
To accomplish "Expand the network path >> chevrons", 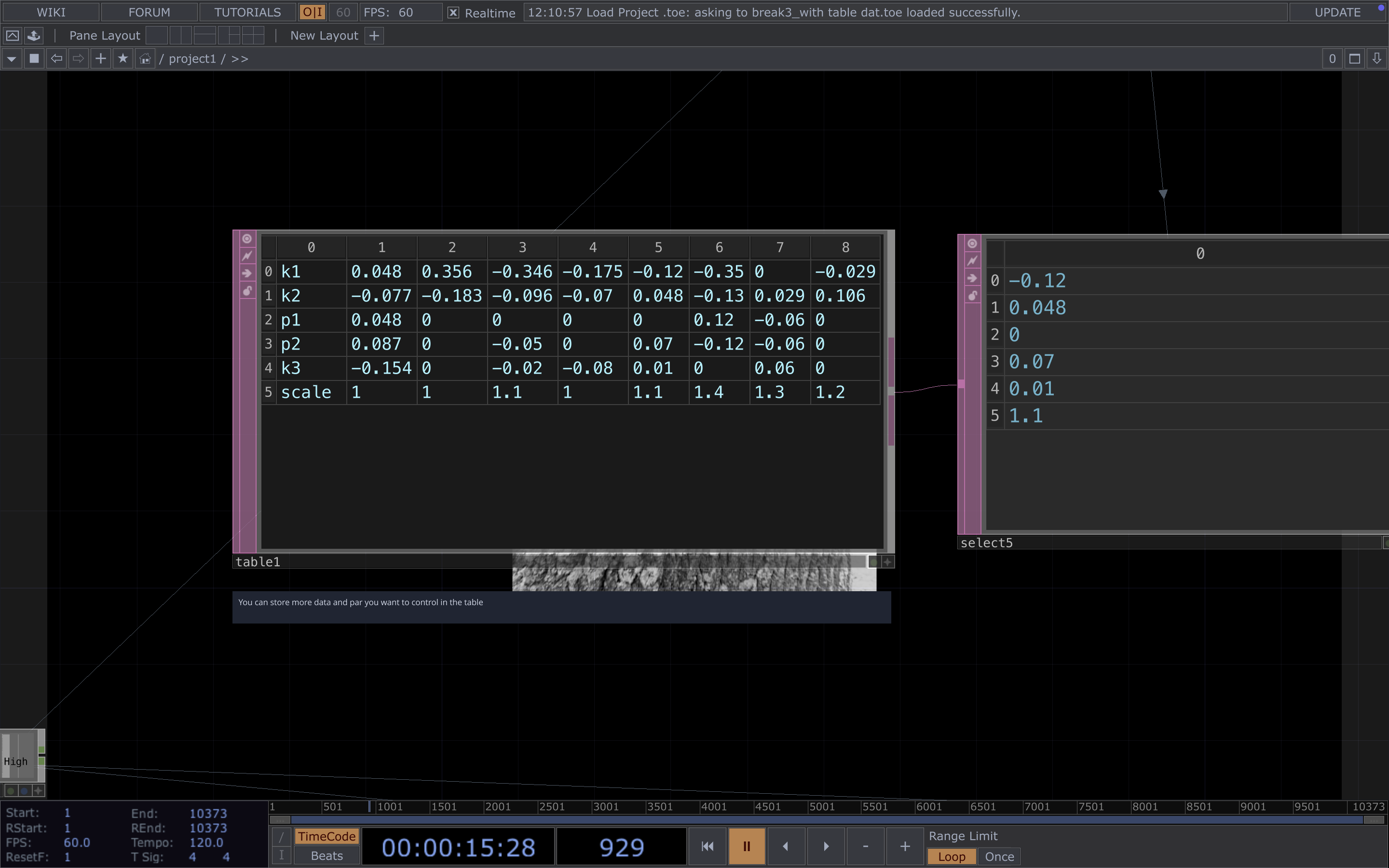I will 240,58.
